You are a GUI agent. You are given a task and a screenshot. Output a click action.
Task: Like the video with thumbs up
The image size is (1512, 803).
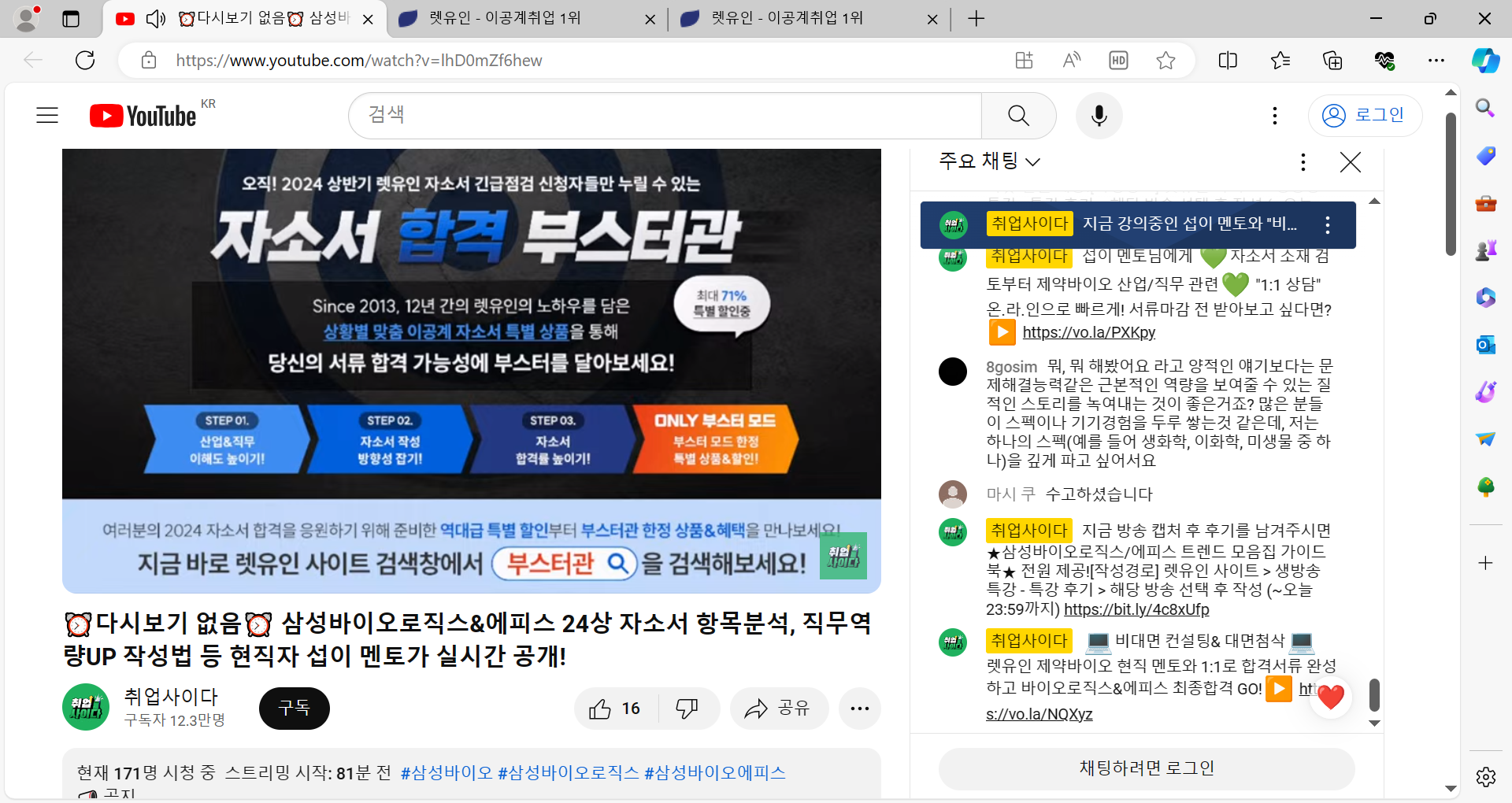click(x=615, y=709)
